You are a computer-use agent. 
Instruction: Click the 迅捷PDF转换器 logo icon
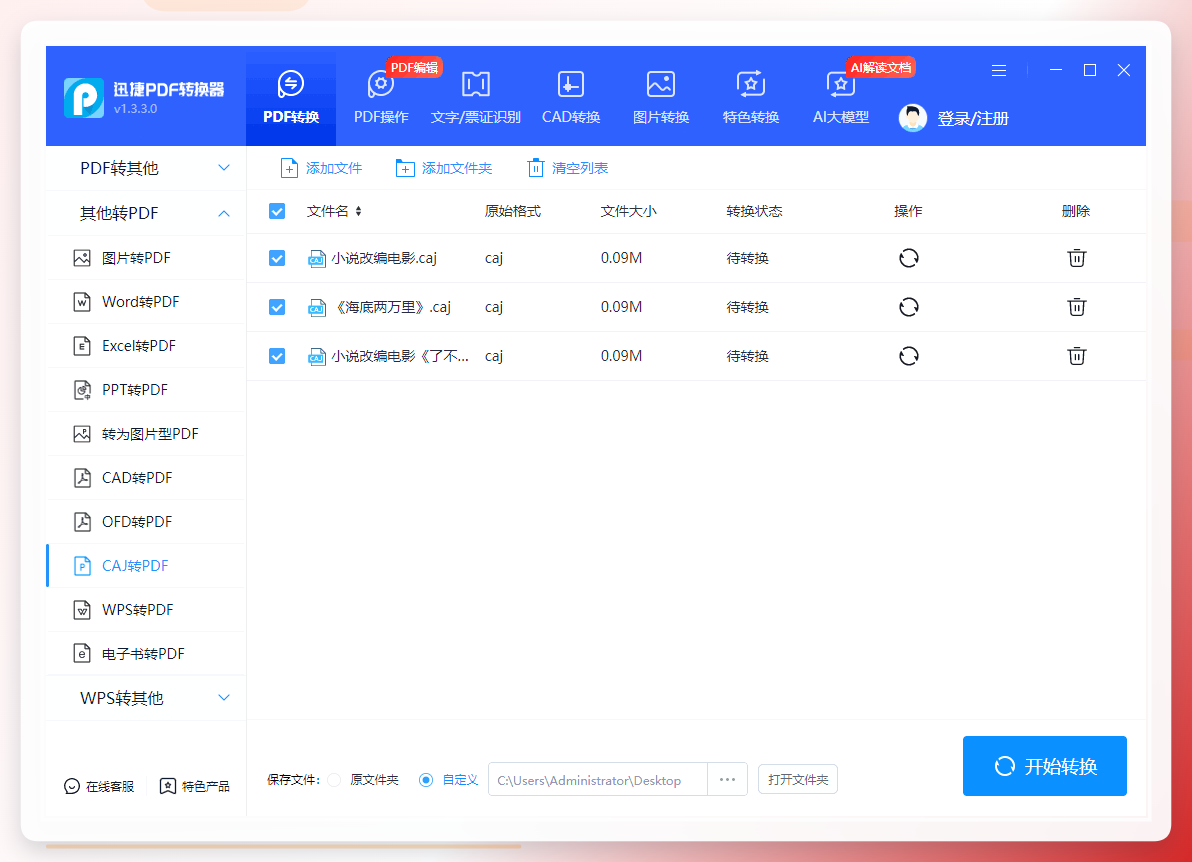pyautogui.click(x=84, y=97)
